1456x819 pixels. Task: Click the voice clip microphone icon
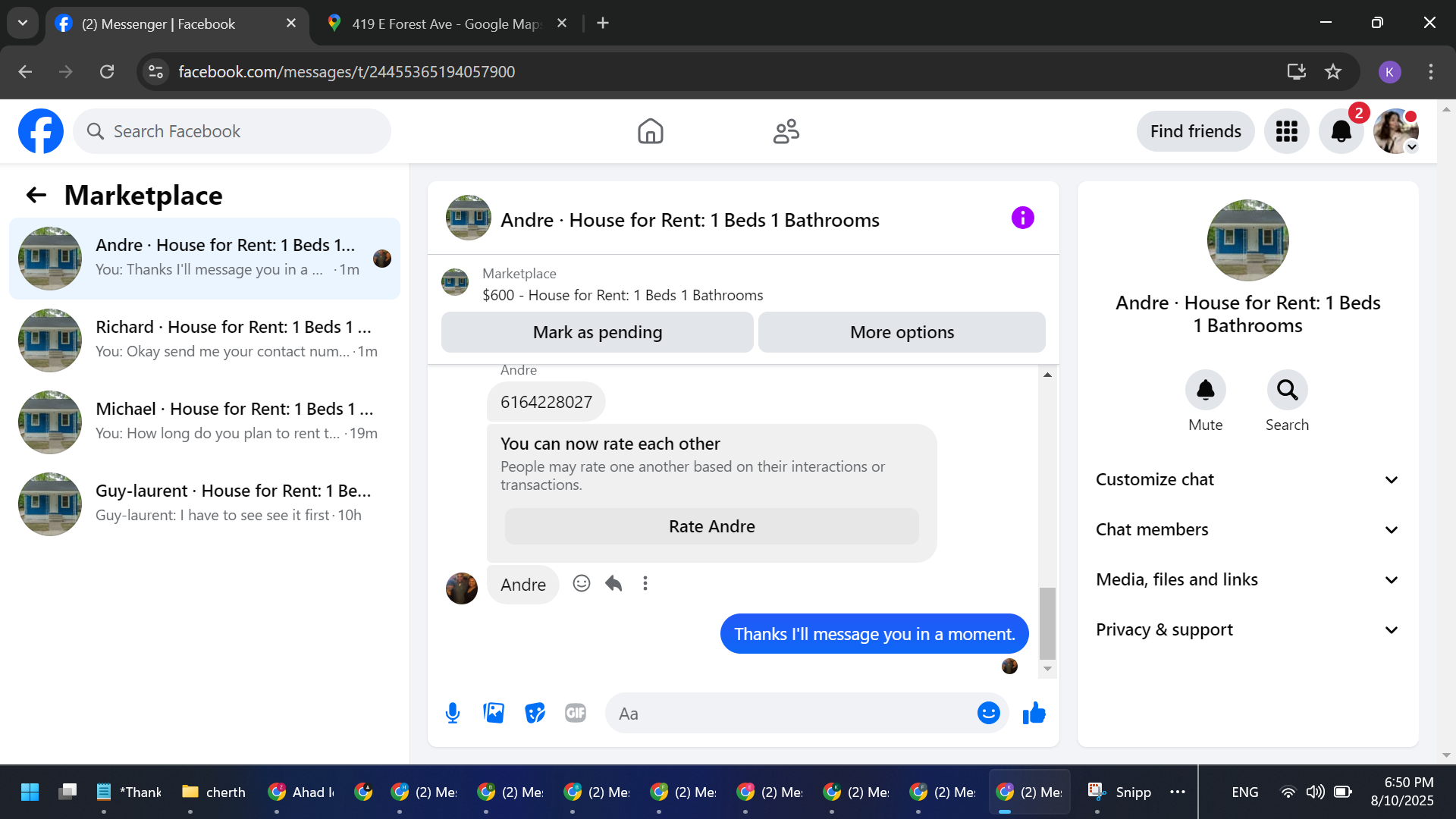(x=453, y=713)
